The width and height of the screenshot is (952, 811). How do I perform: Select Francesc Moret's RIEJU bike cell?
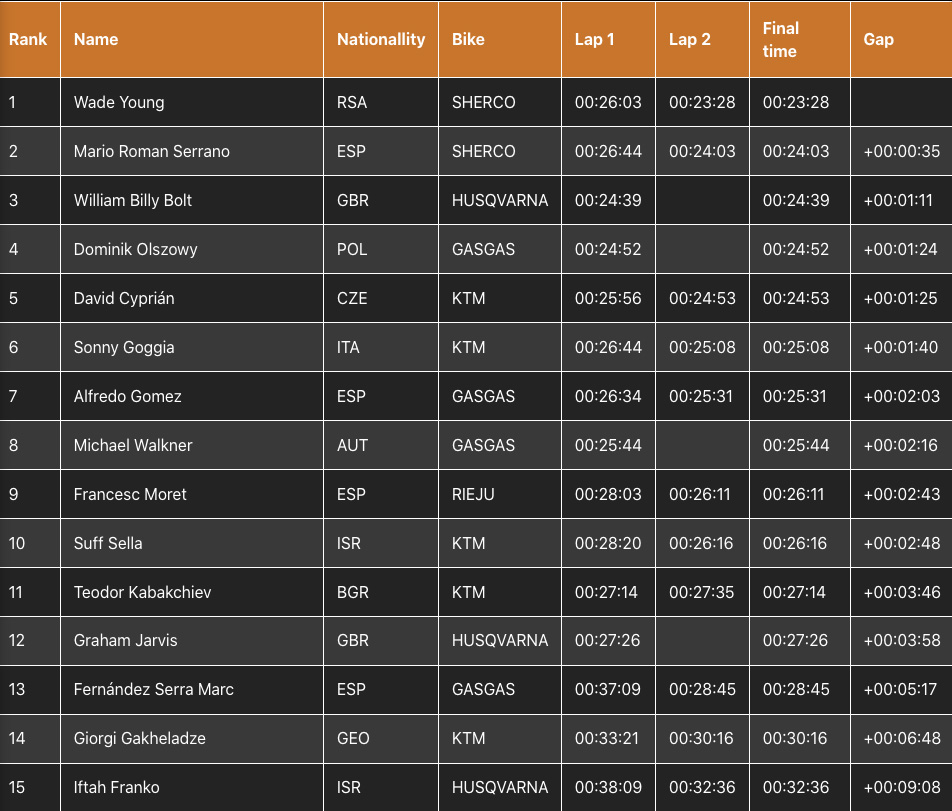click(500, 494)
